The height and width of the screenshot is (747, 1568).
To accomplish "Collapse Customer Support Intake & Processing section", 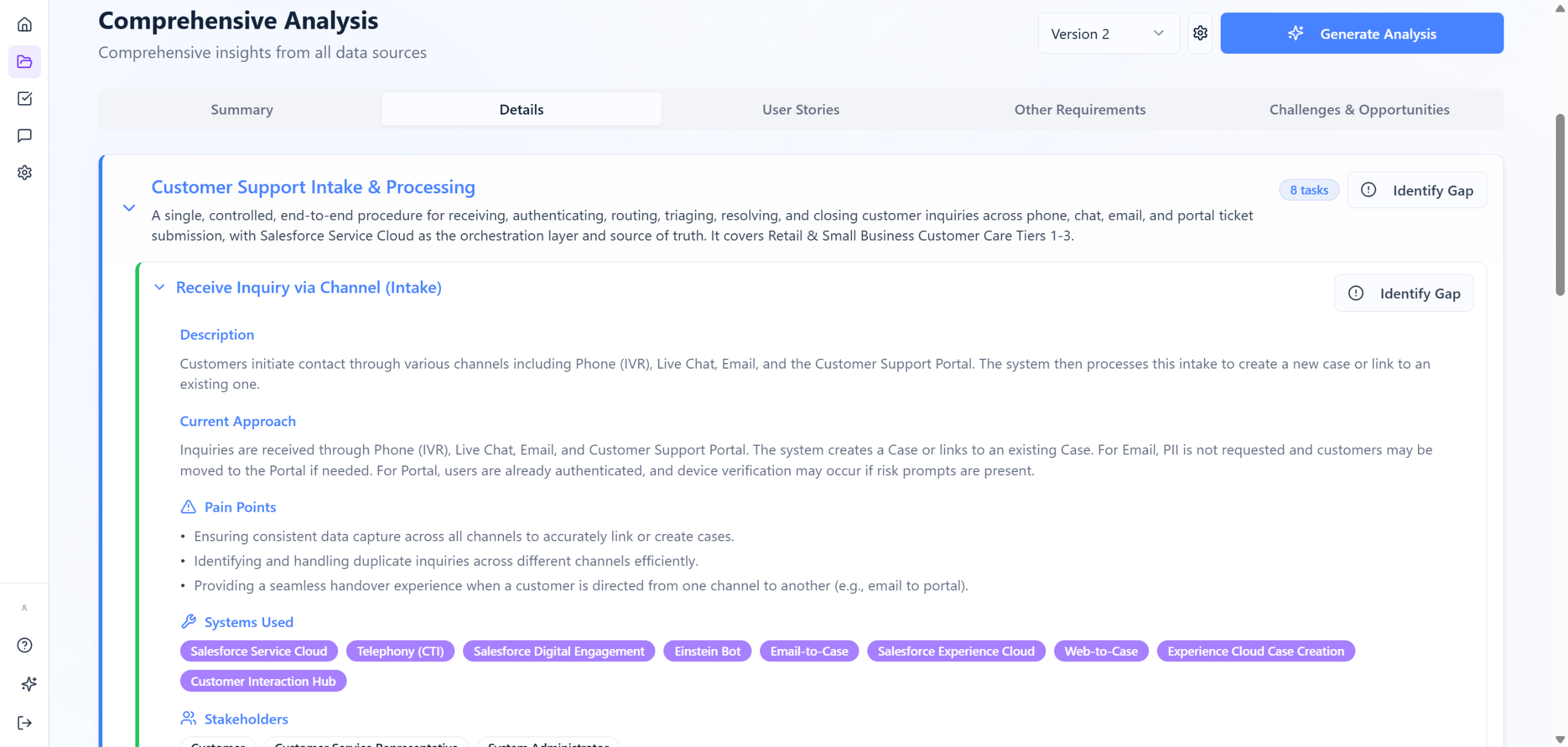I will click(129, 208).
